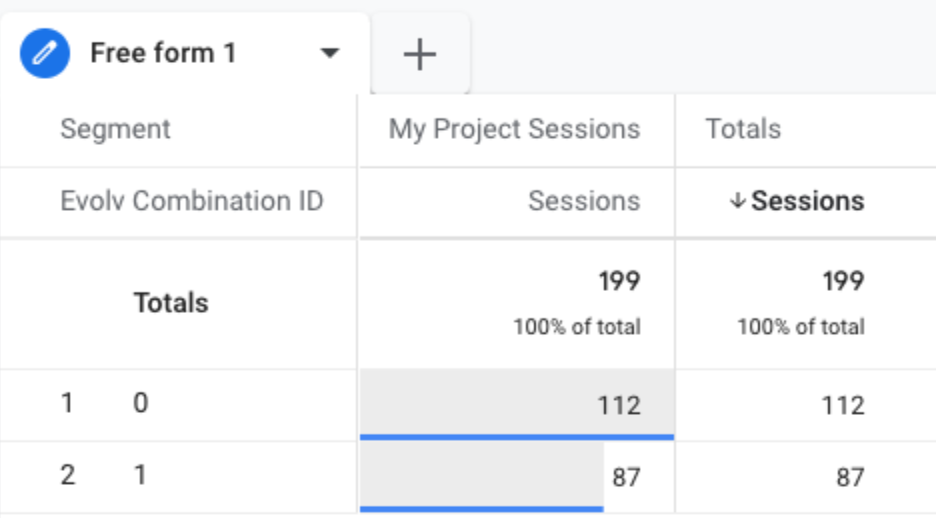Click the My Project Sessions segment header
Screen dimensions: 938x518
click(514, 129)
